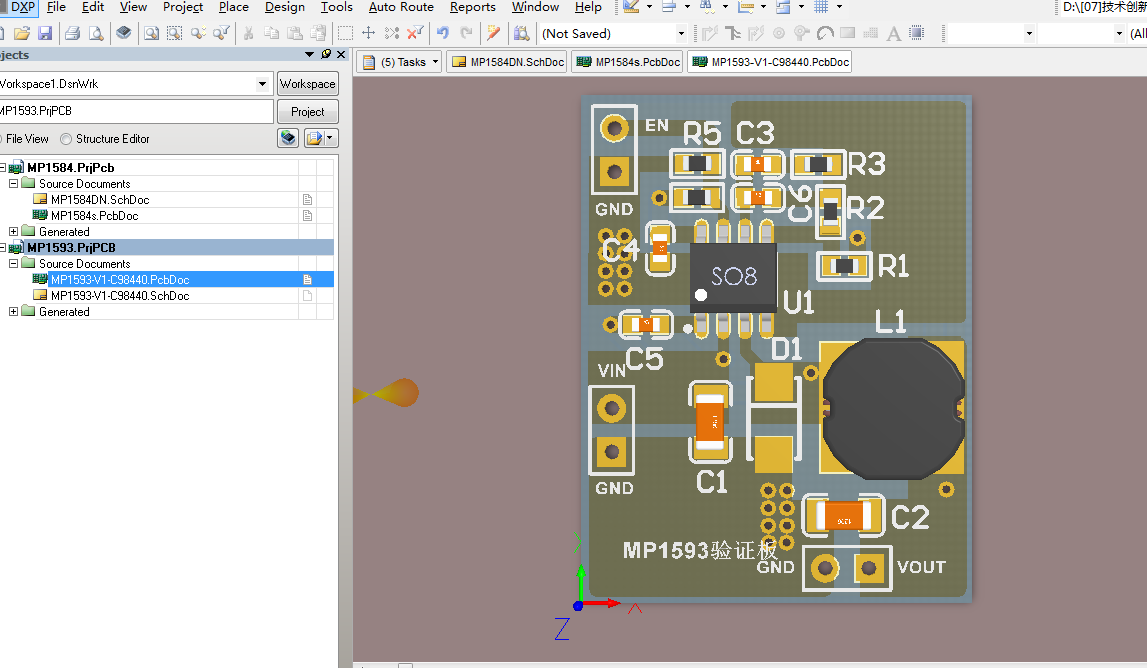Open the Design menu
This screenshot has height=668, width=1147.
(285, 7)
